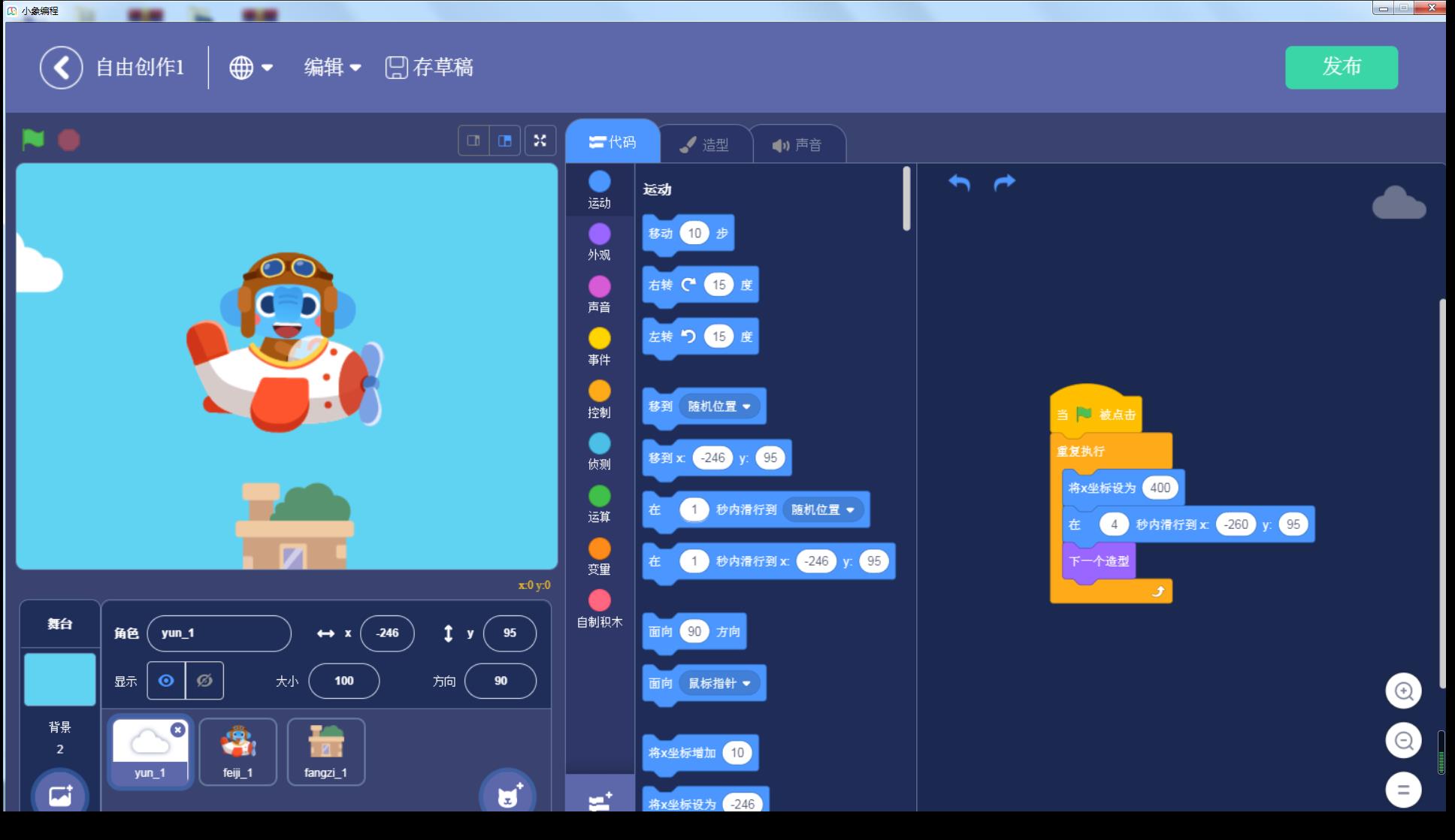The height and width of the screenshot is (840, 1455).
Task: Switch to the 造型 tab
Action: pos(705,144)
